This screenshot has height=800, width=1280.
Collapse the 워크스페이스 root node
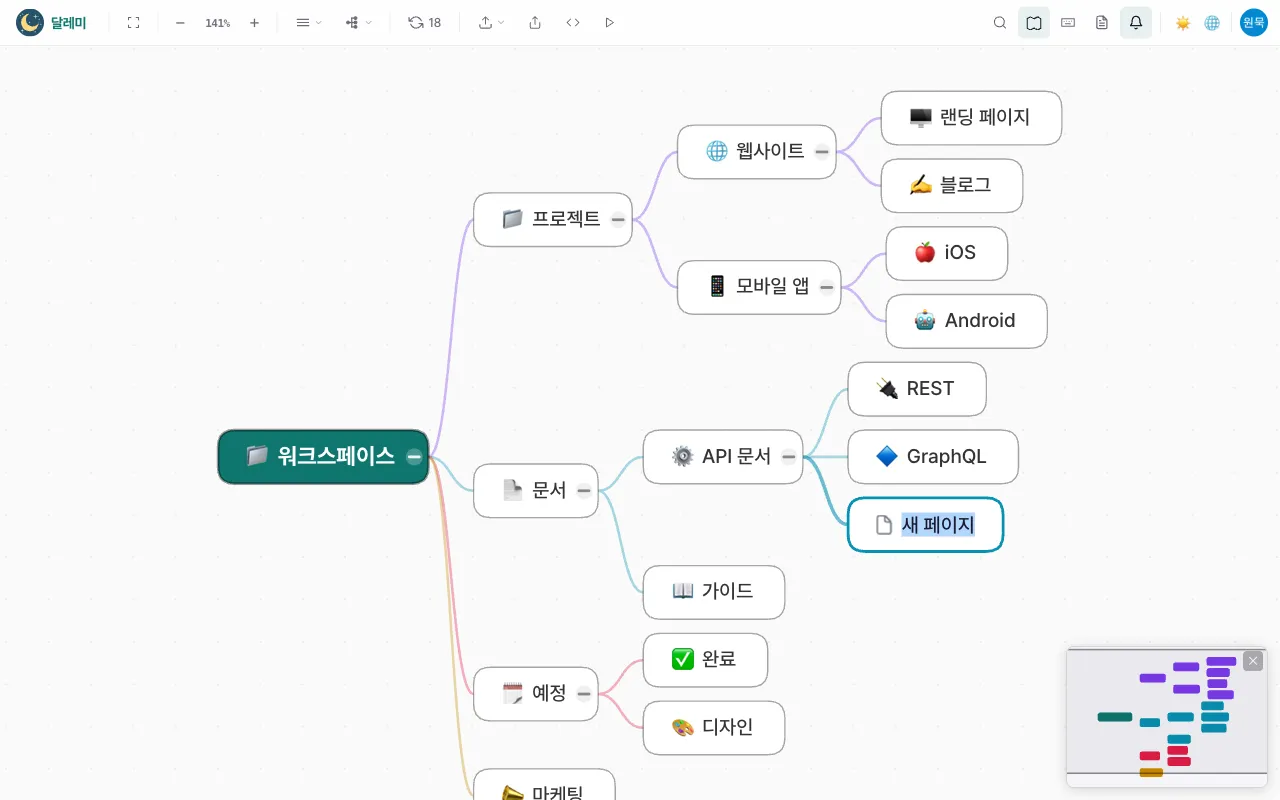(x=414, y=457)
